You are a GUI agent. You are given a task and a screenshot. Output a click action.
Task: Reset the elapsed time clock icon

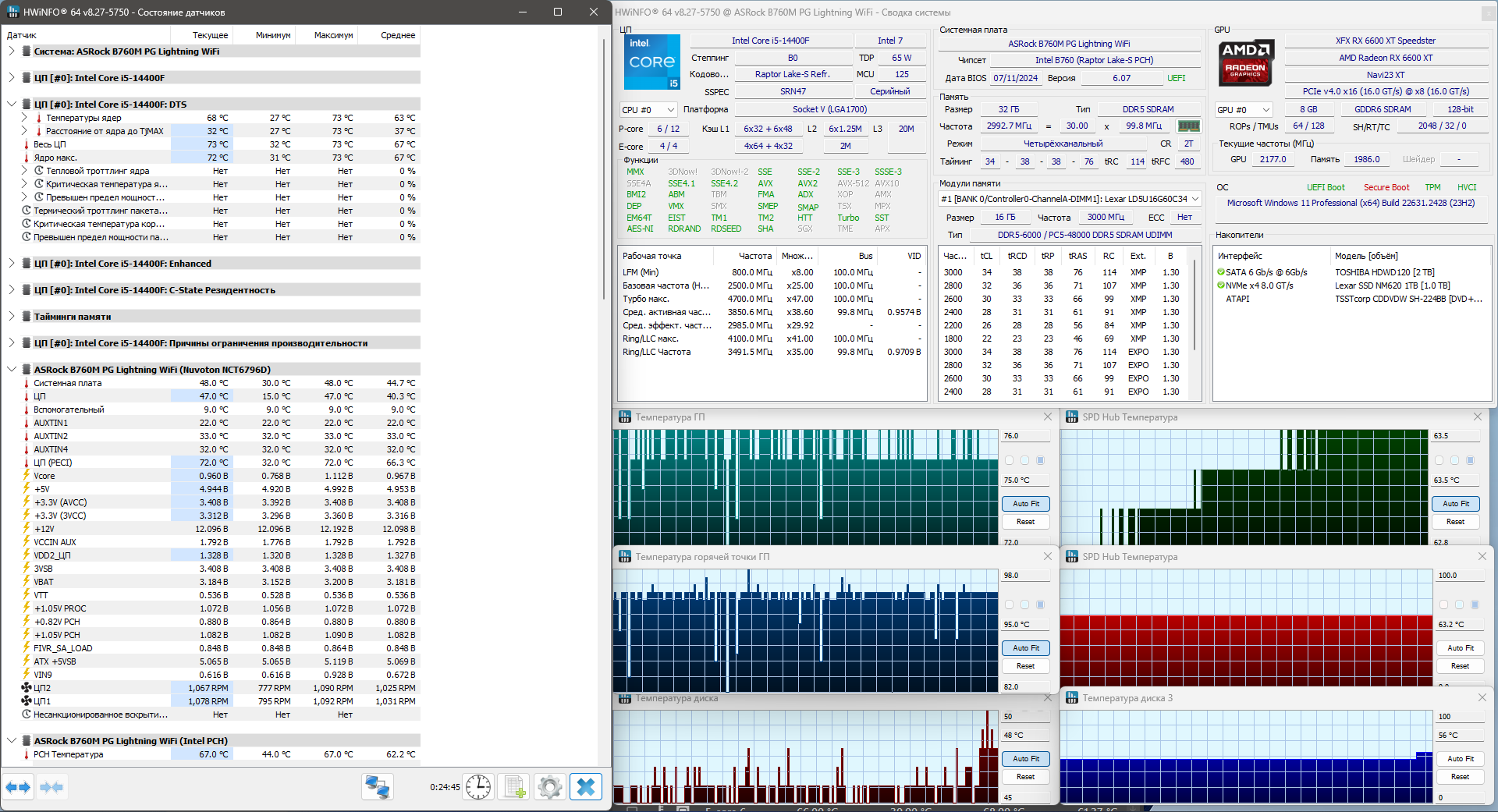click(x=478, y=787)
